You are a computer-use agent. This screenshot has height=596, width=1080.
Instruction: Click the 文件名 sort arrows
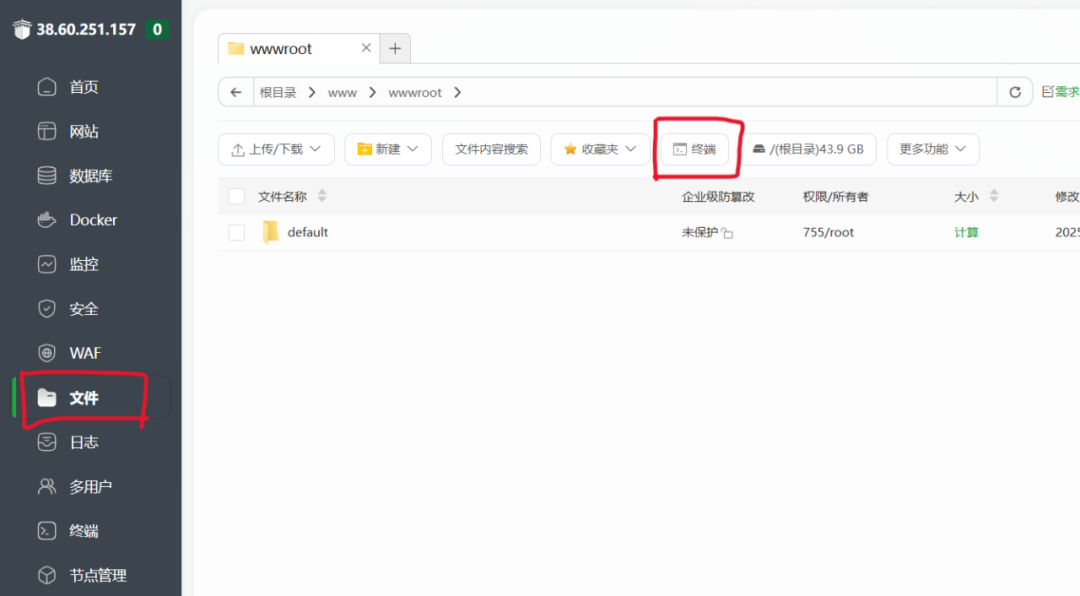(x=321, y=196)
